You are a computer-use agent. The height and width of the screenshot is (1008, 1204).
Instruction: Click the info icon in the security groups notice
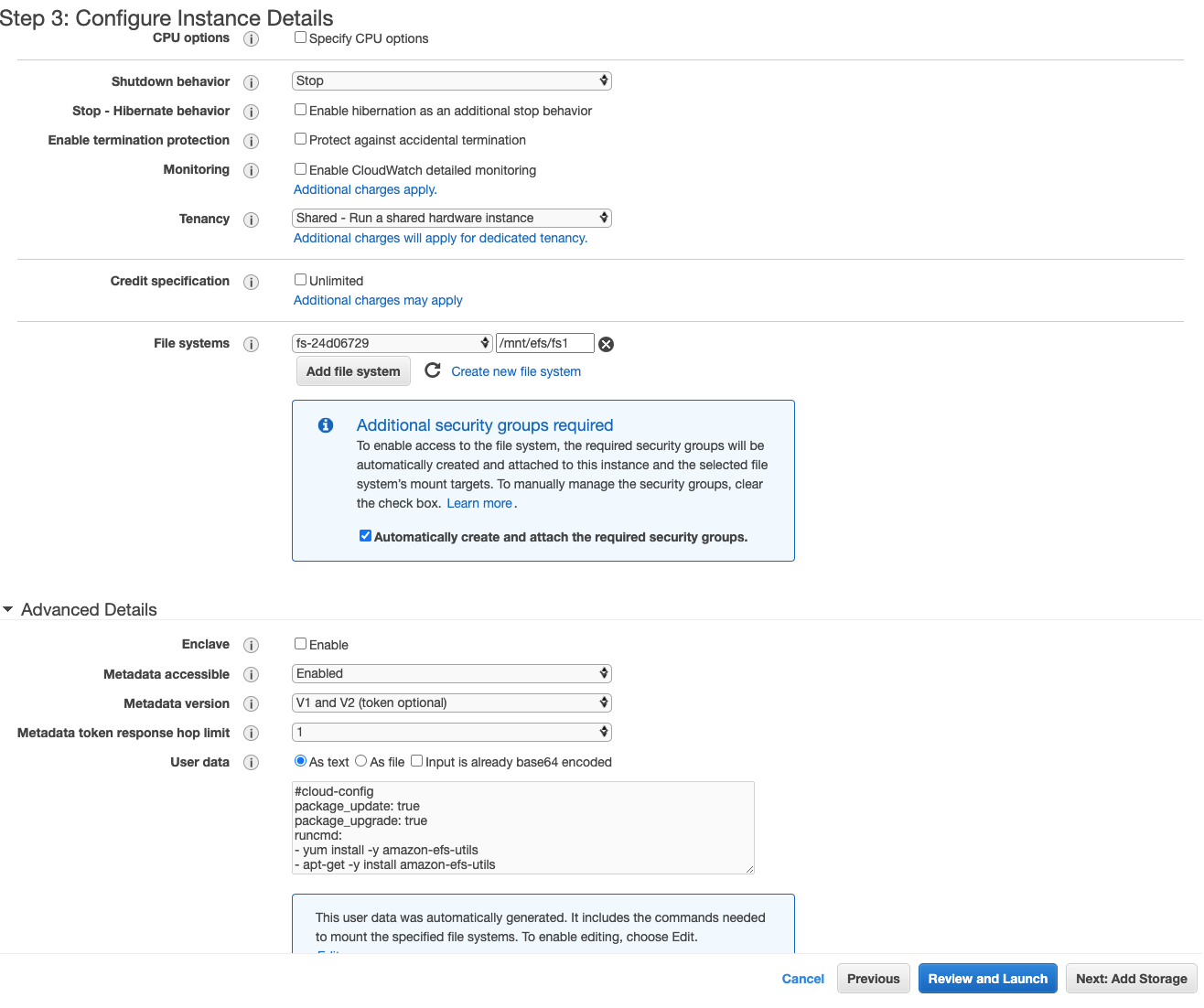[x=326, y=424]
